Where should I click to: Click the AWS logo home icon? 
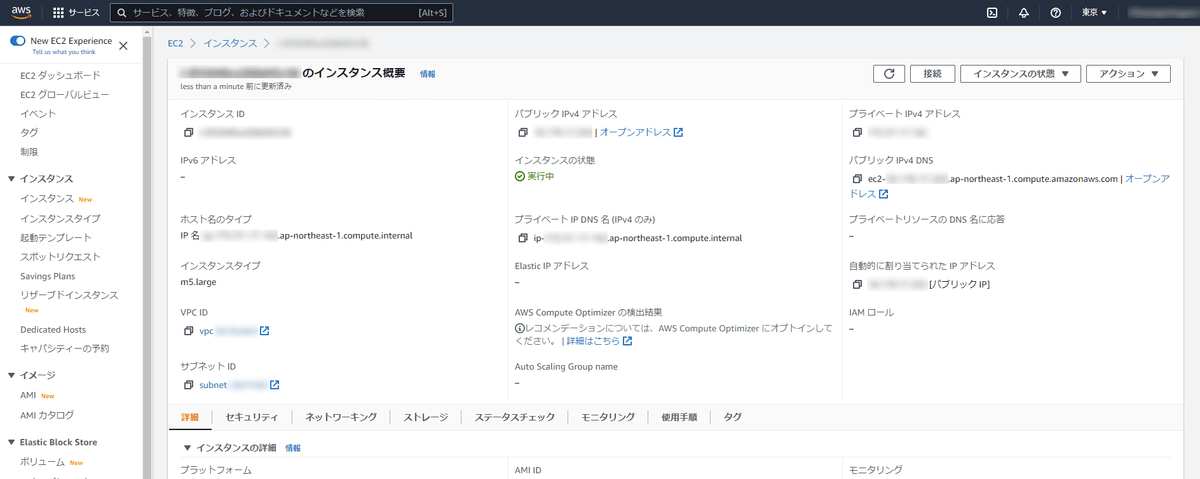[x=22, y=13]
